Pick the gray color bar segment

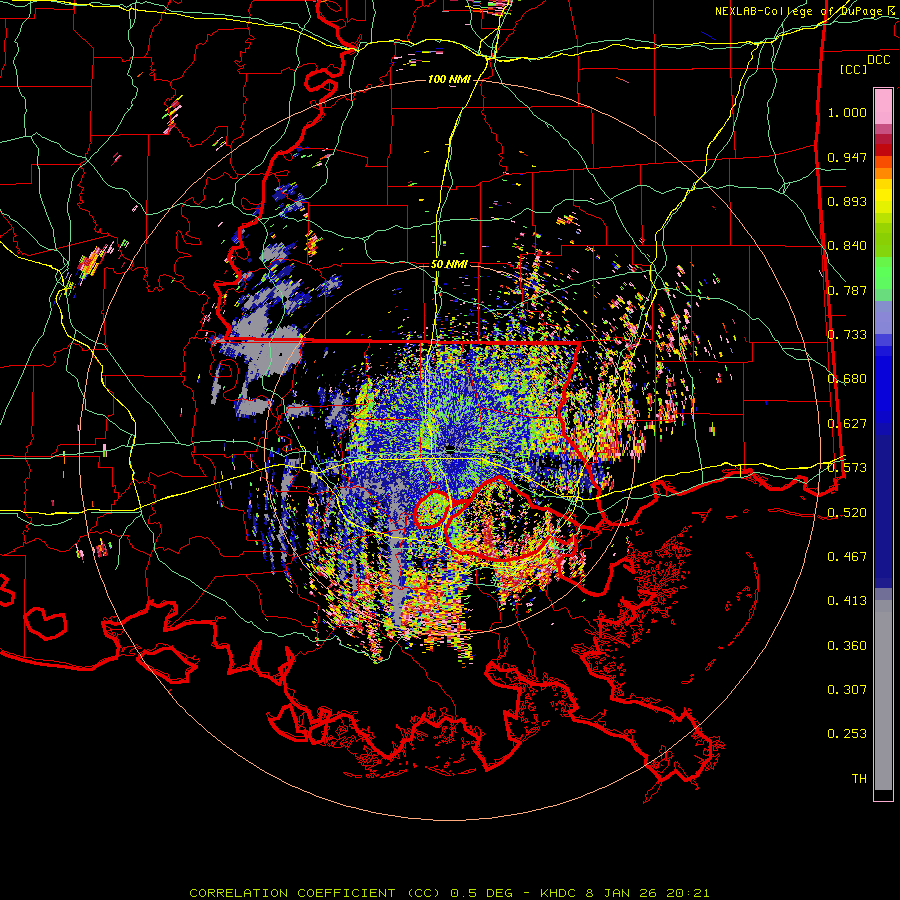click(883, 695)
